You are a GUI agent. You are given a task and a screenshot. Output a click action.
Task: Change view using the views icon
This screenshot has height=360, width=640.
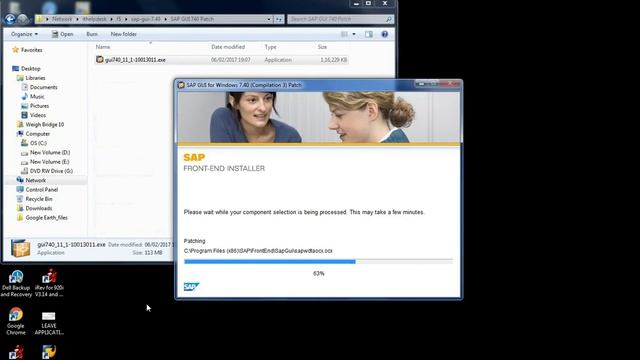click(x=344, y=34)
